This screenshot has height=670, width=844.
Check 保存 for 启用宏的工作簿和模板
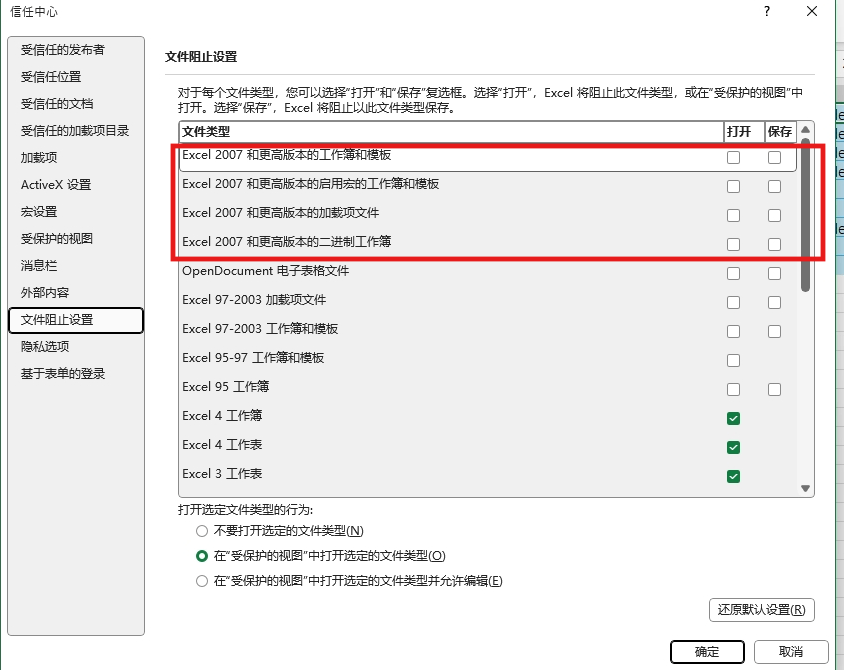774,186
